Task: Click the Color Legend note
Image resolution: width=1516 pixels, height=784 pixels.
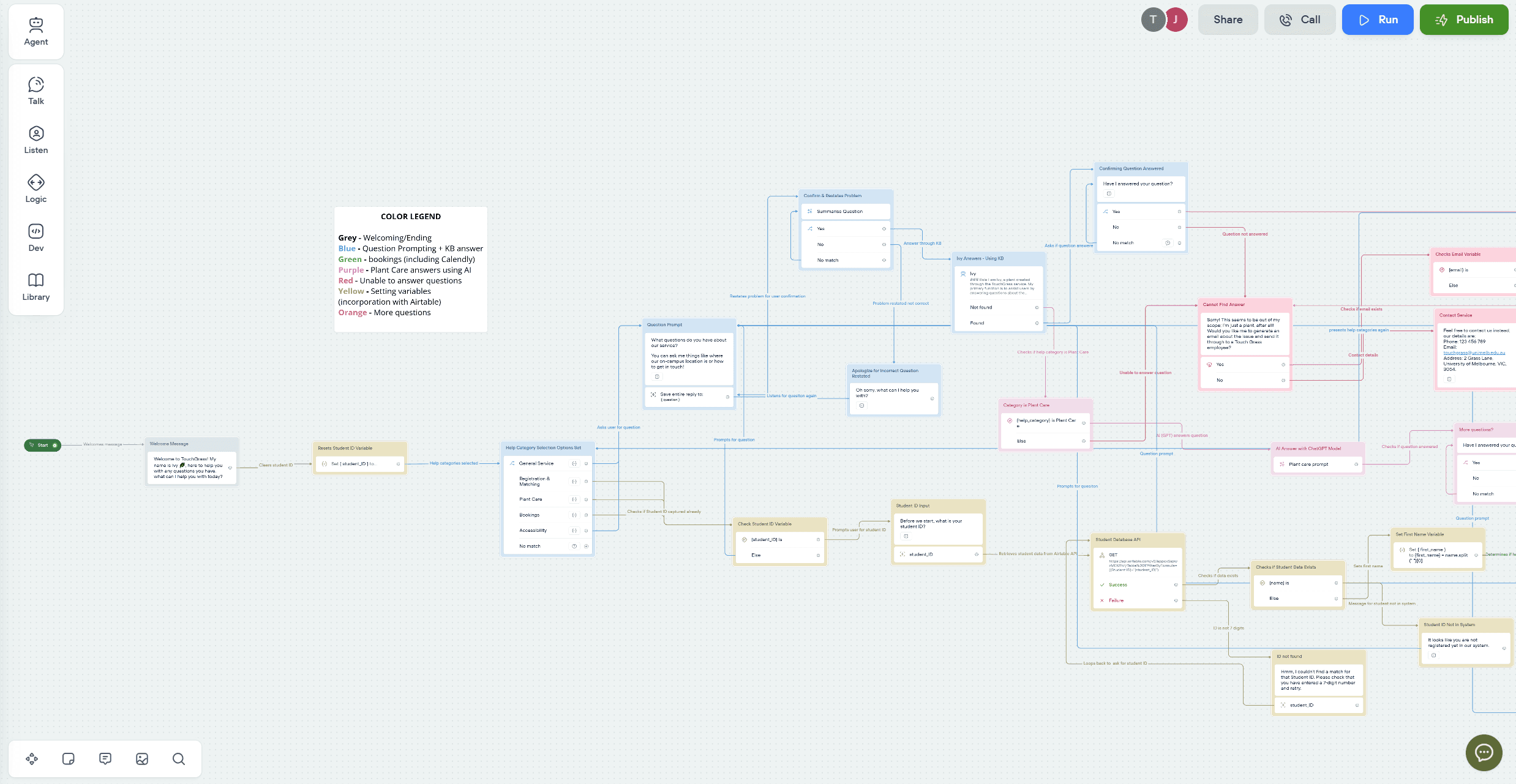Action: 411,269
